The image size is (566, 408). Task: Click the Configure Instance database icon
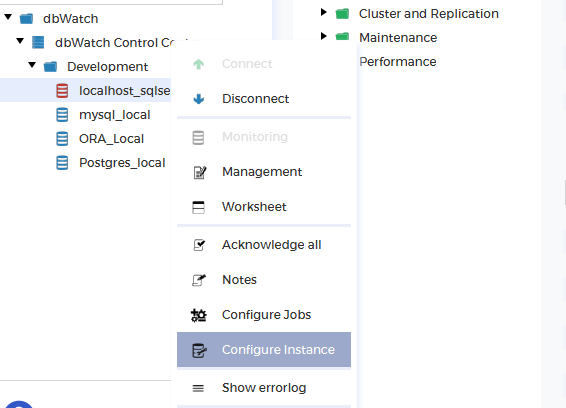point(199,350)
